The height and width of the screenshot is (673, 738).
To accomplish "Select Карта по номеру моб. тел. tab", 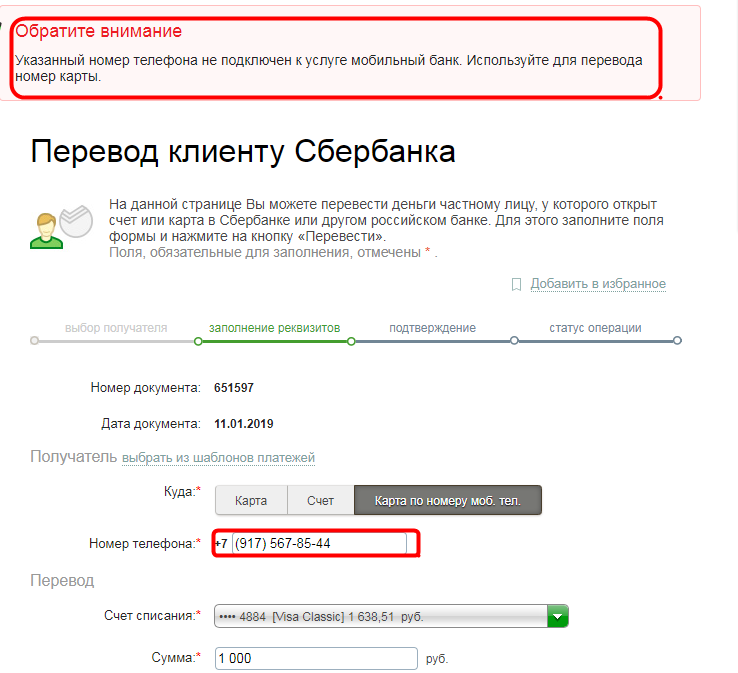I will point(448,500).
